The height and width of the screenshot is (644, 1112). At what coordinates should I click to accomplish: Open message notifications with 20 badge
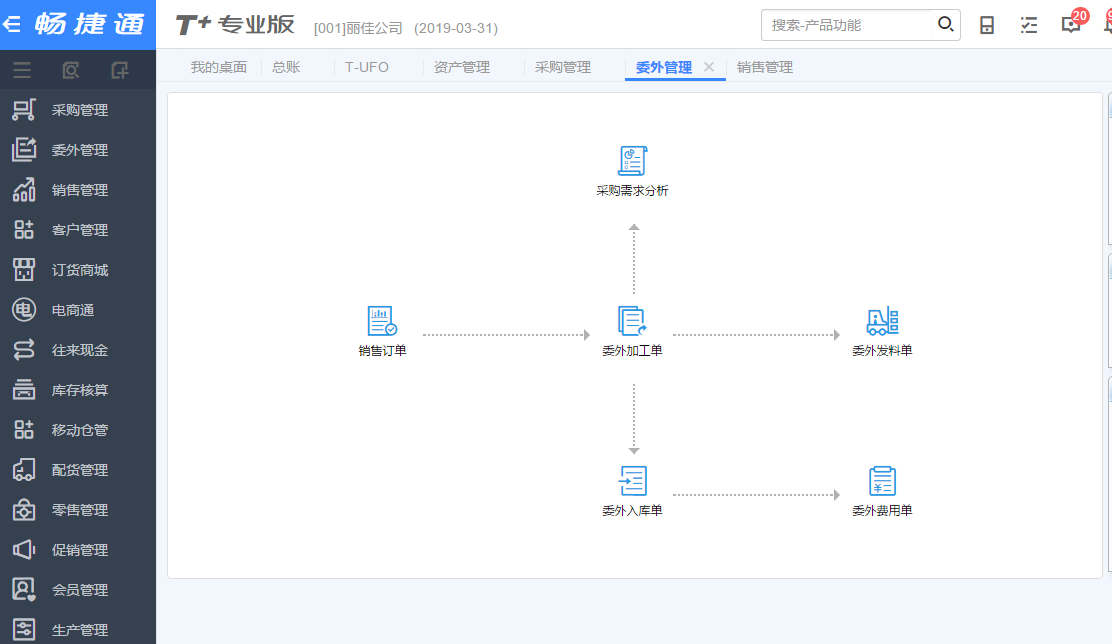coord(1071,25)
